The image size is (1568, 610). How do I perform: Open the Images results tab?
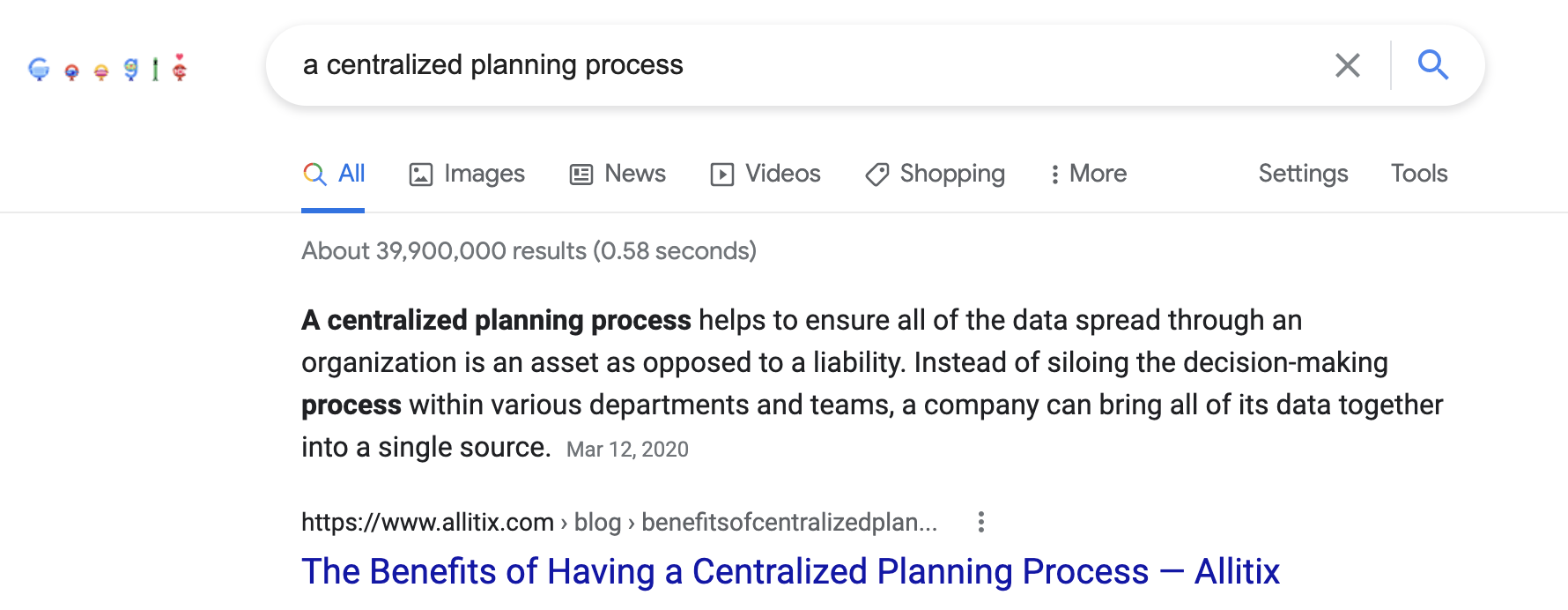[x=467, y=174]
